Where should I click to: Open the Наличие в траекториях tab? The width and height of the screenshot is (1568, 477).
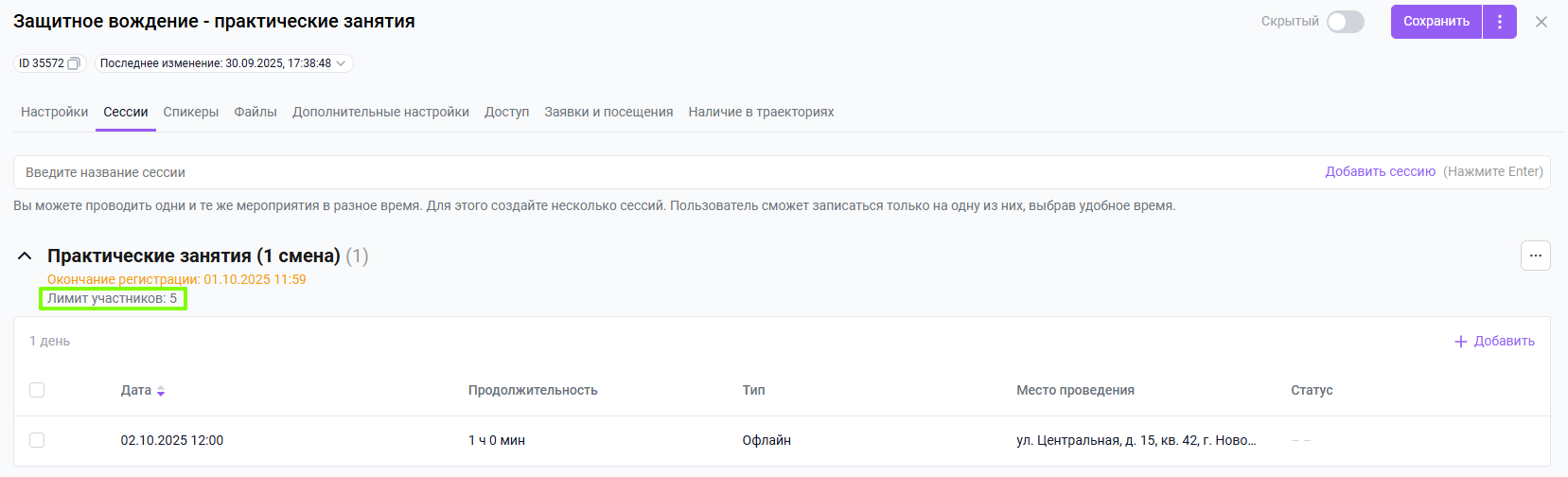click(761, 112)
